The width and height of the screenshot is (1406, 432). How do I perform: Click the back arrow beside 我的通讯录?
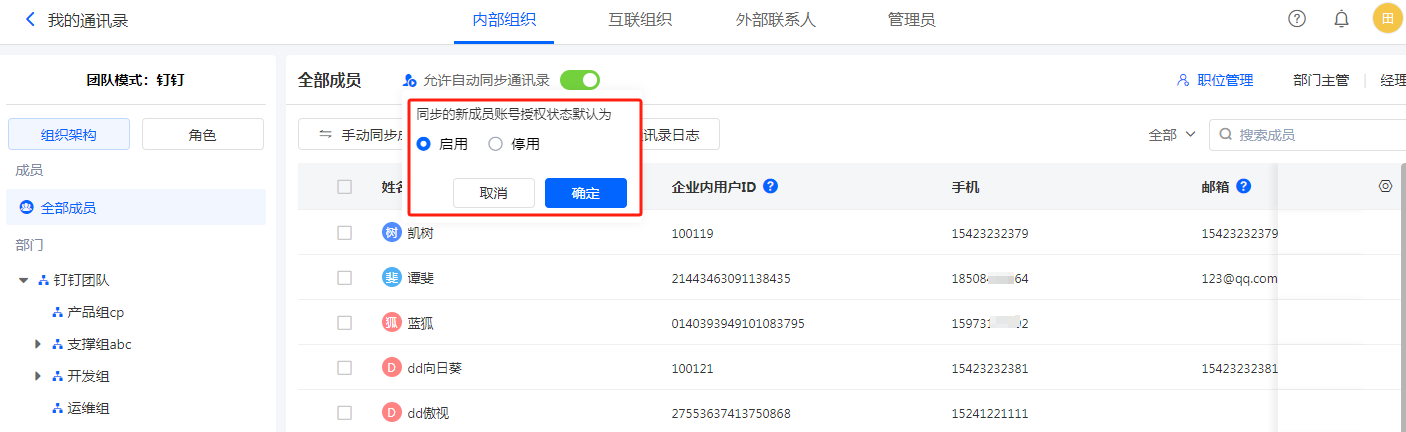(30, 20)
